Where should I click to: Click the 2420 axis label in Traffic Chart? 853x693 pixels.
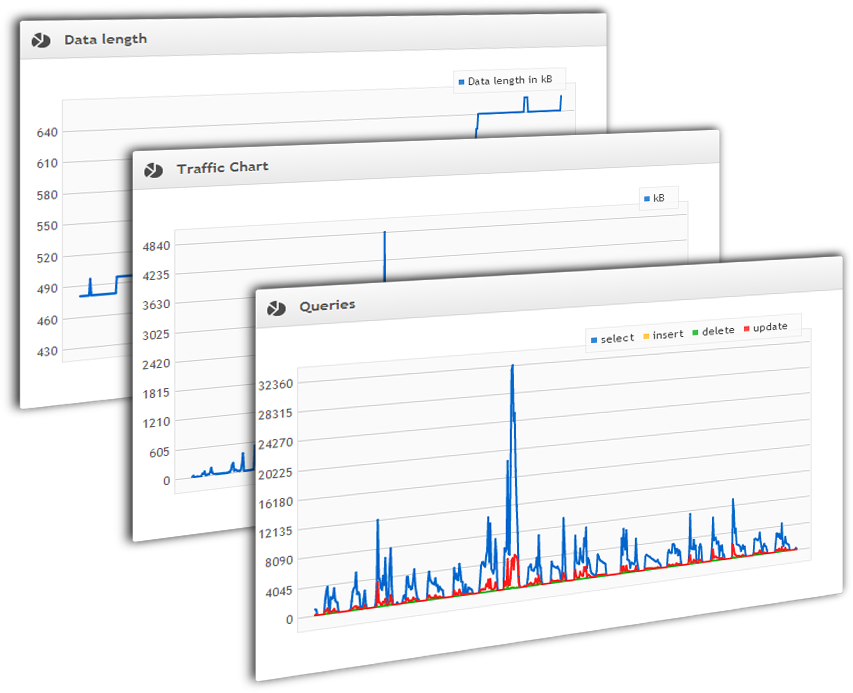[x=156, y=364]
